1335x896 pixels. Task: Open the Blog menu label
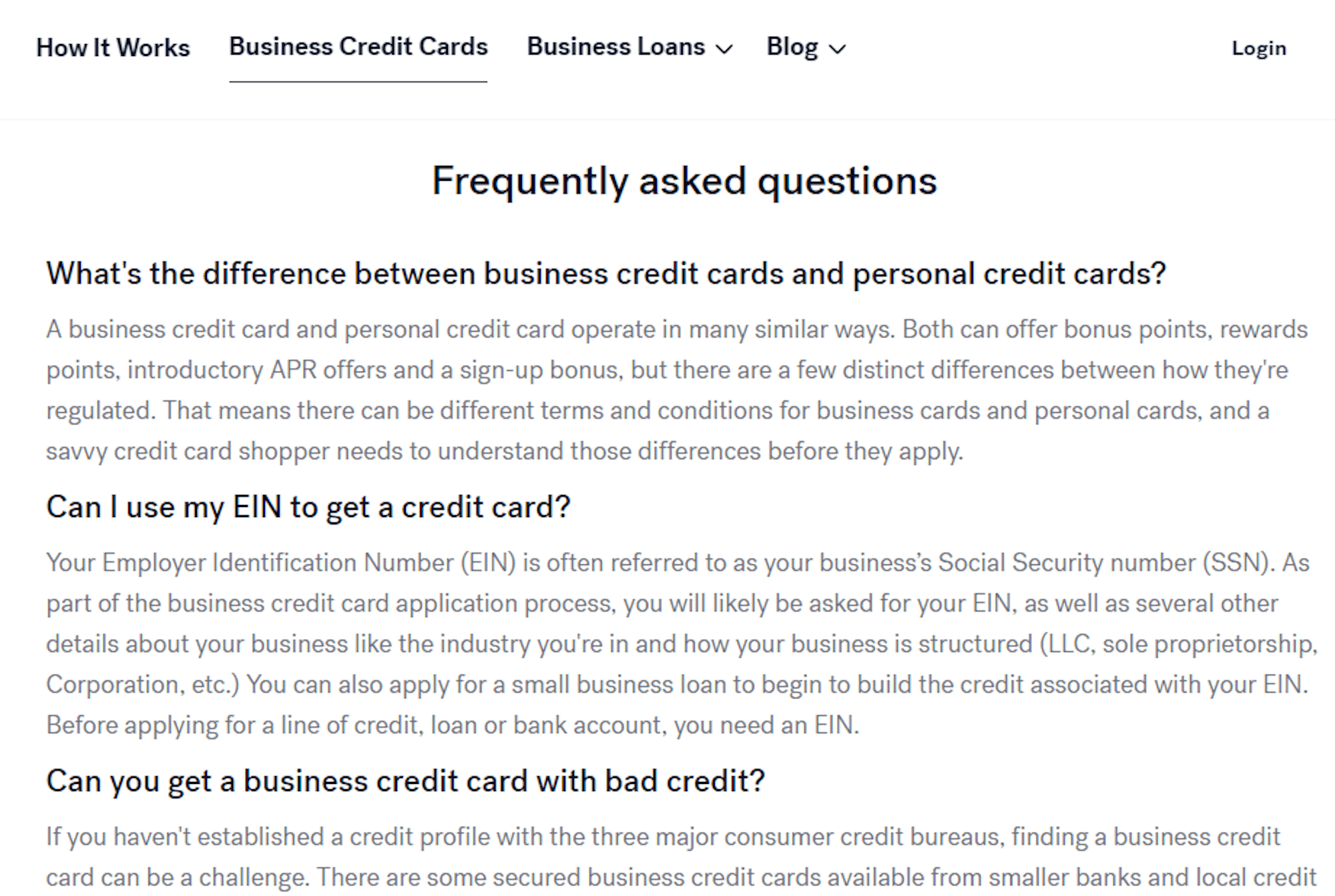pyautogui.click(x=792, y=47)
